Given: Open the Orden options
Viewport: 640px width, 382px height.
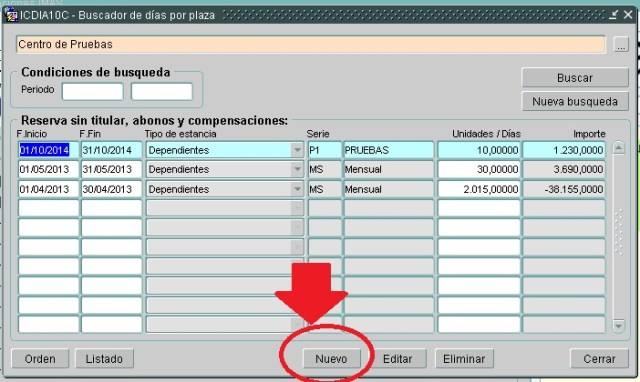Looking at the screenshot, I should tap(40, 359).
